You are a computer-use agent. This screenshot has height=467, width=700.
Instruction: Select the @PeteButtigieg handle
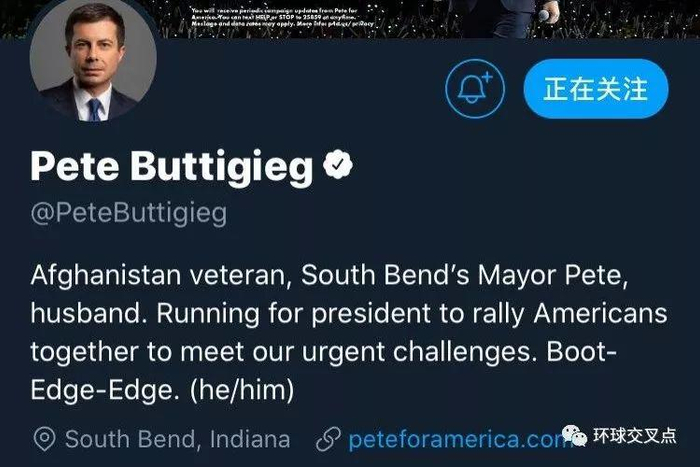point(128,213)
